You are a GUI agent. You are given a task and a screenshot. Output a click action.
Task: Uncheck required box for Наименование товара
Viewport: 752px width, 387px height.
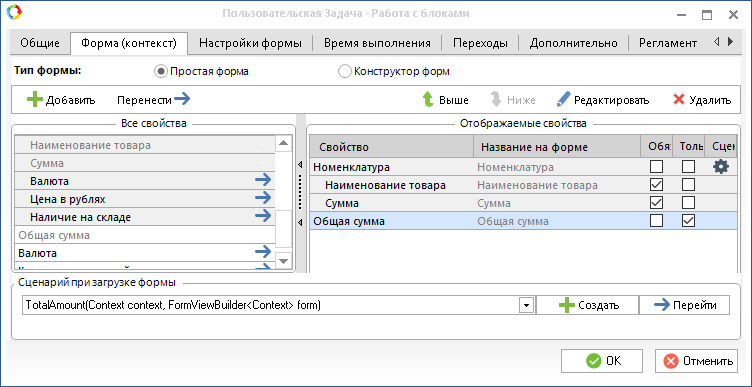[x=656, y=185]
